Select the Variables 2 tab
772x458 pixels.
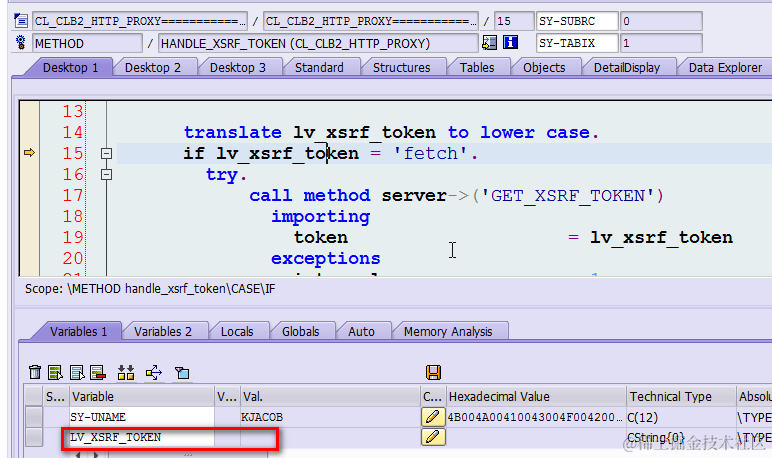pyautogui.click(x=162, y=331)
